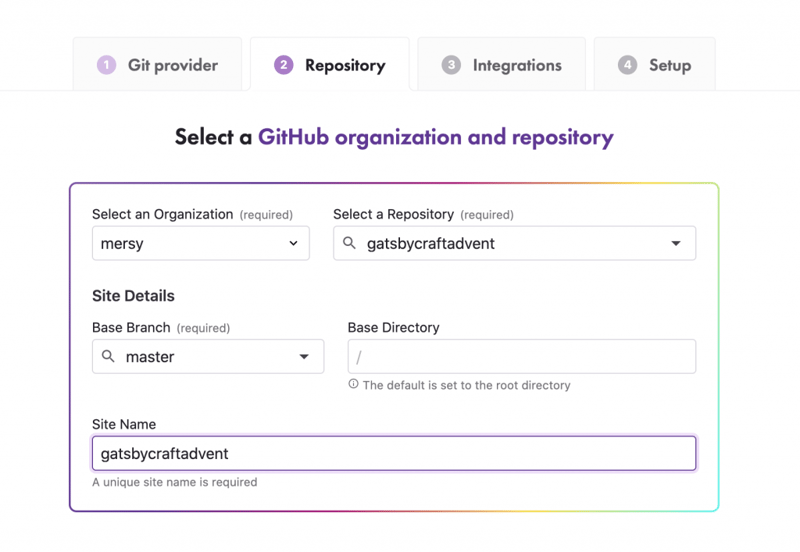The width and height of the screenshot is (800, 552).
Task: Click the step 1 number badge
Action: point(106,65)
